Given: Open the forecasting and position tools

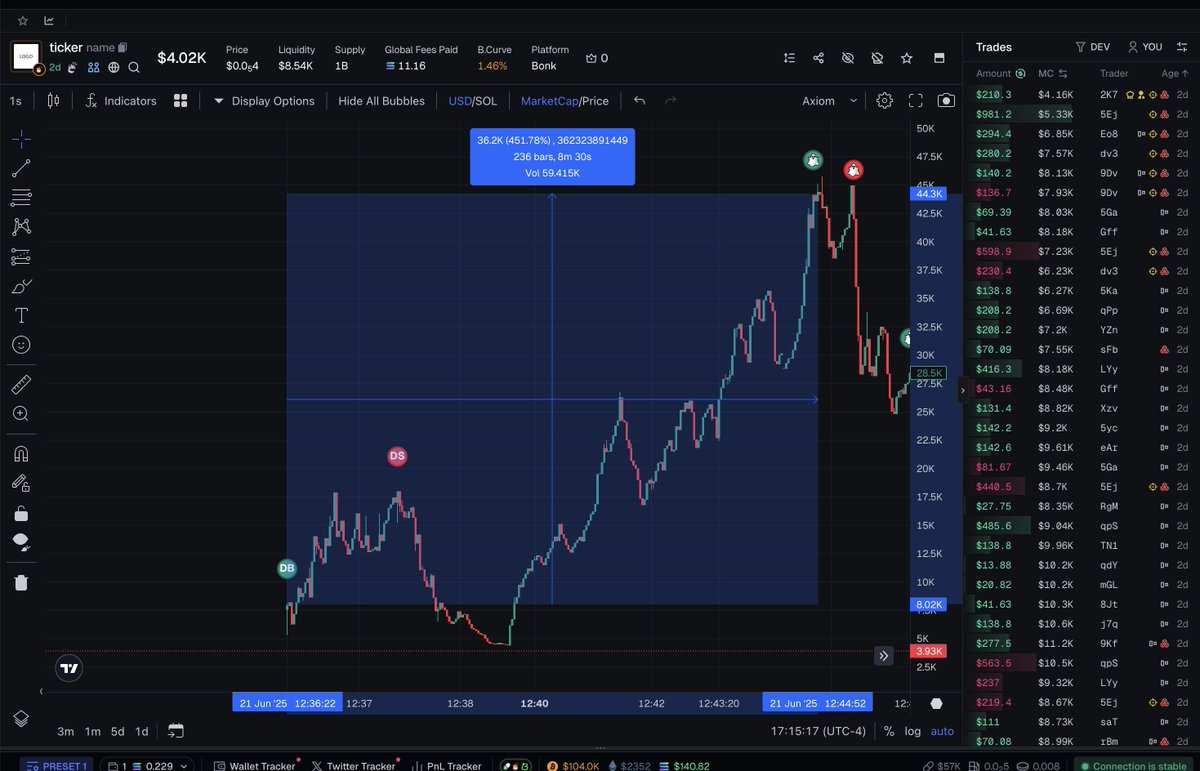Looking at the screenshot, I should (21, 257).
